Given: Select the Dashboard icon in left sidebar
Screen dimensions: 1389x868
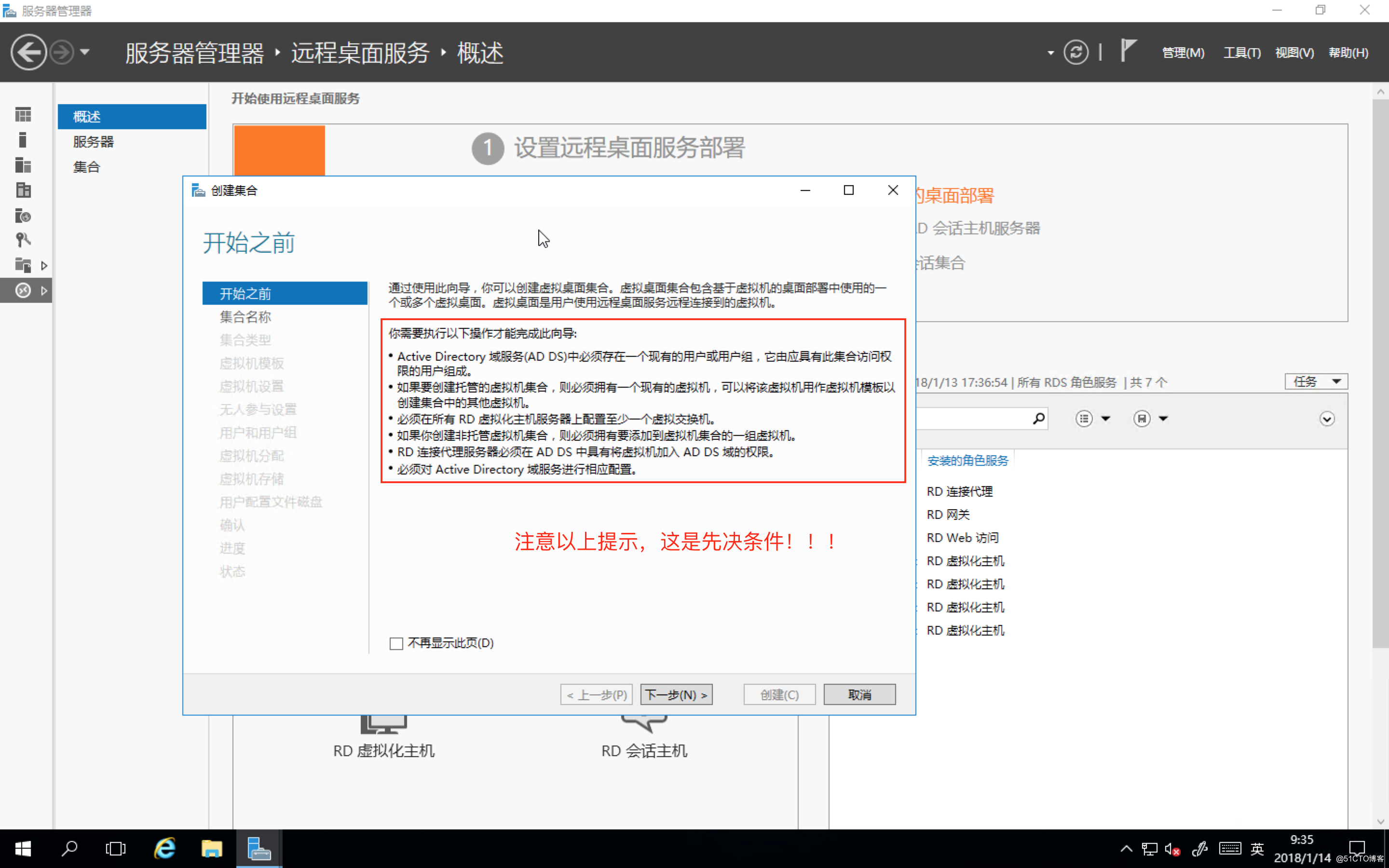Looking at the screenshot, I should click(x=23, y=115).
